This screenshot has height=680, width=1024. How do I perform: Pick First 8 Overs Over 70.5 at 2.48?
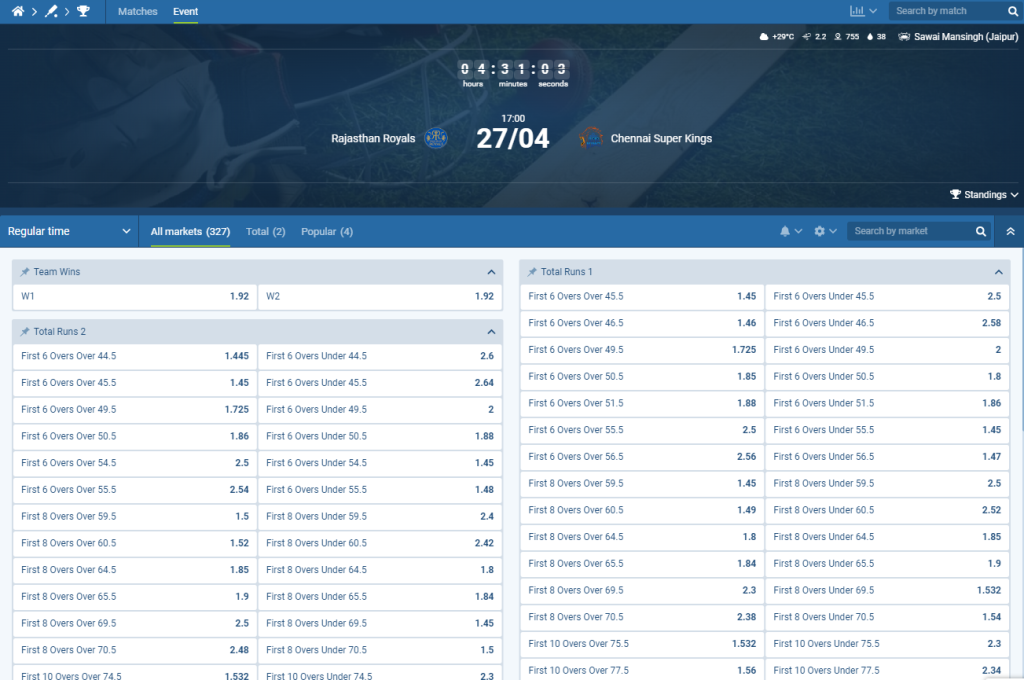135,651
